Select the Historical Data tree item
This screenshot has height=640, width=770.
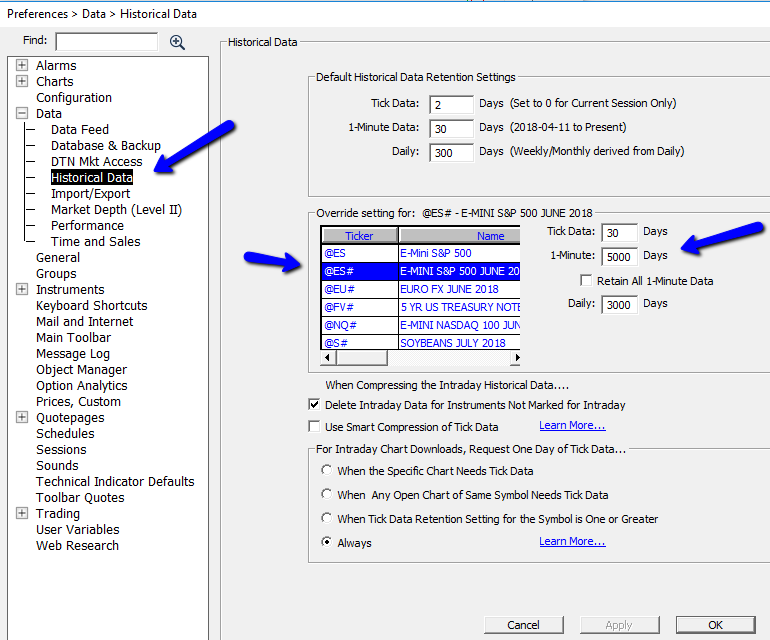click(x=92, y=177)
